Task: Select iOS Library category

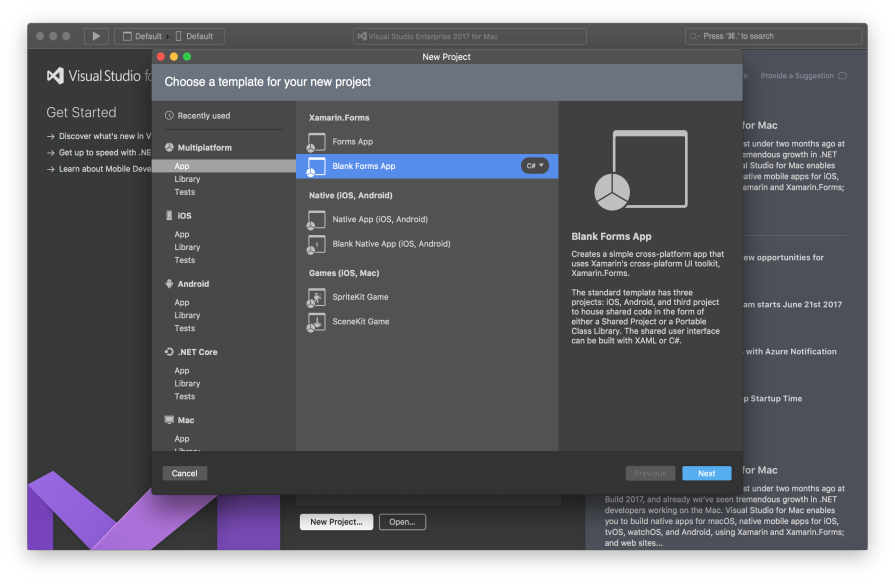Action: point(187,247)
